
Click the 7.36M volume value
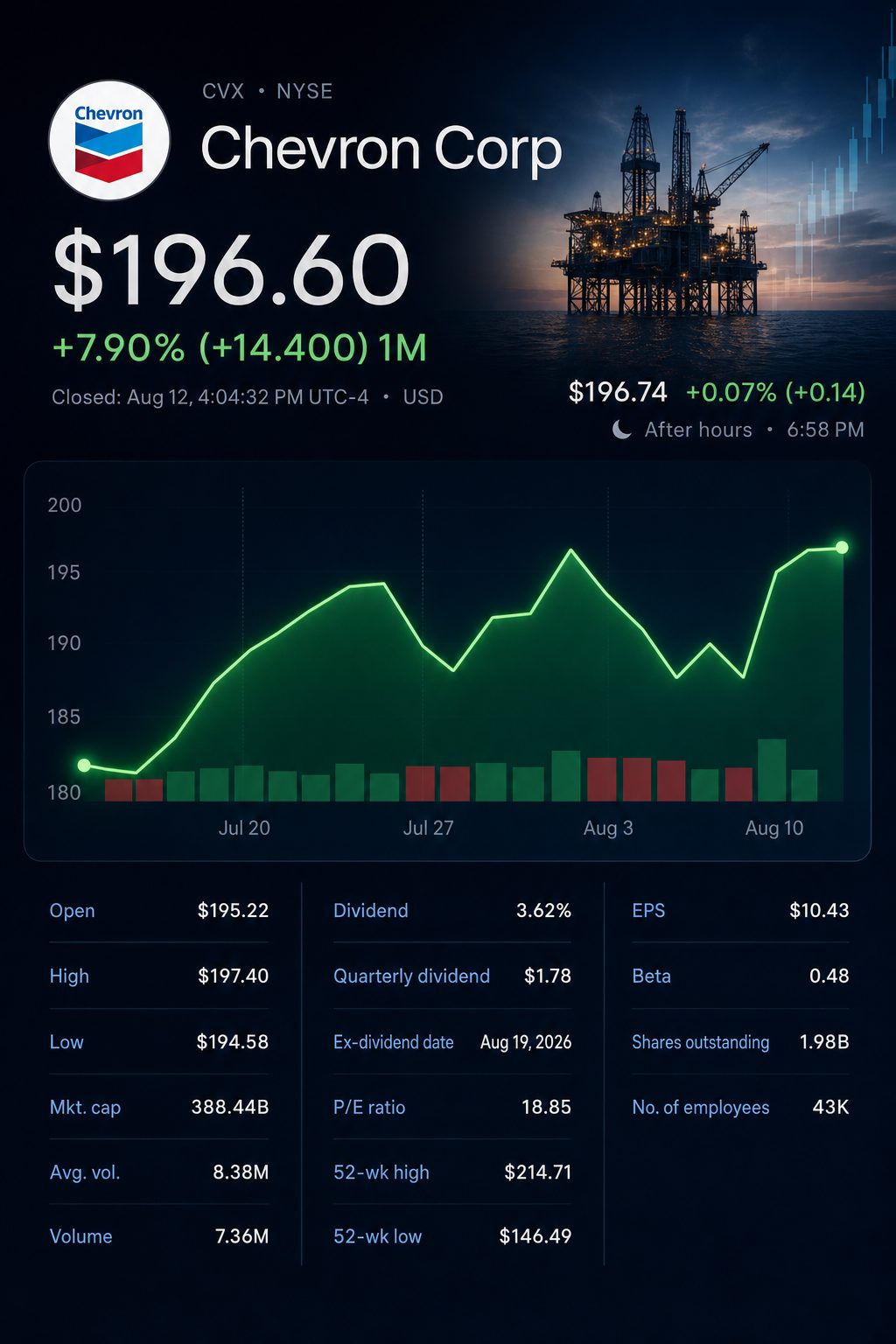point(241,1236)
